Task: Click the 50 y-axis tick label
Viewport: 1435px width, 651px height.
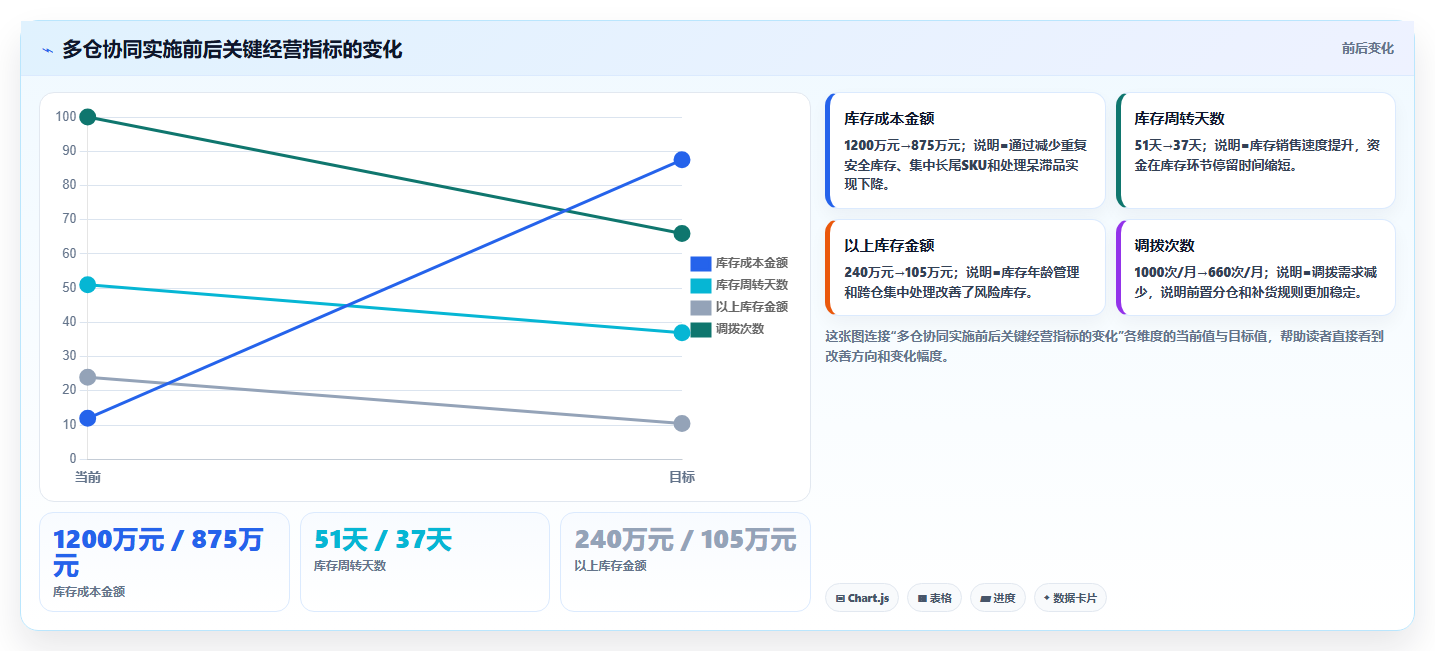Action: (x=69, y=288)
